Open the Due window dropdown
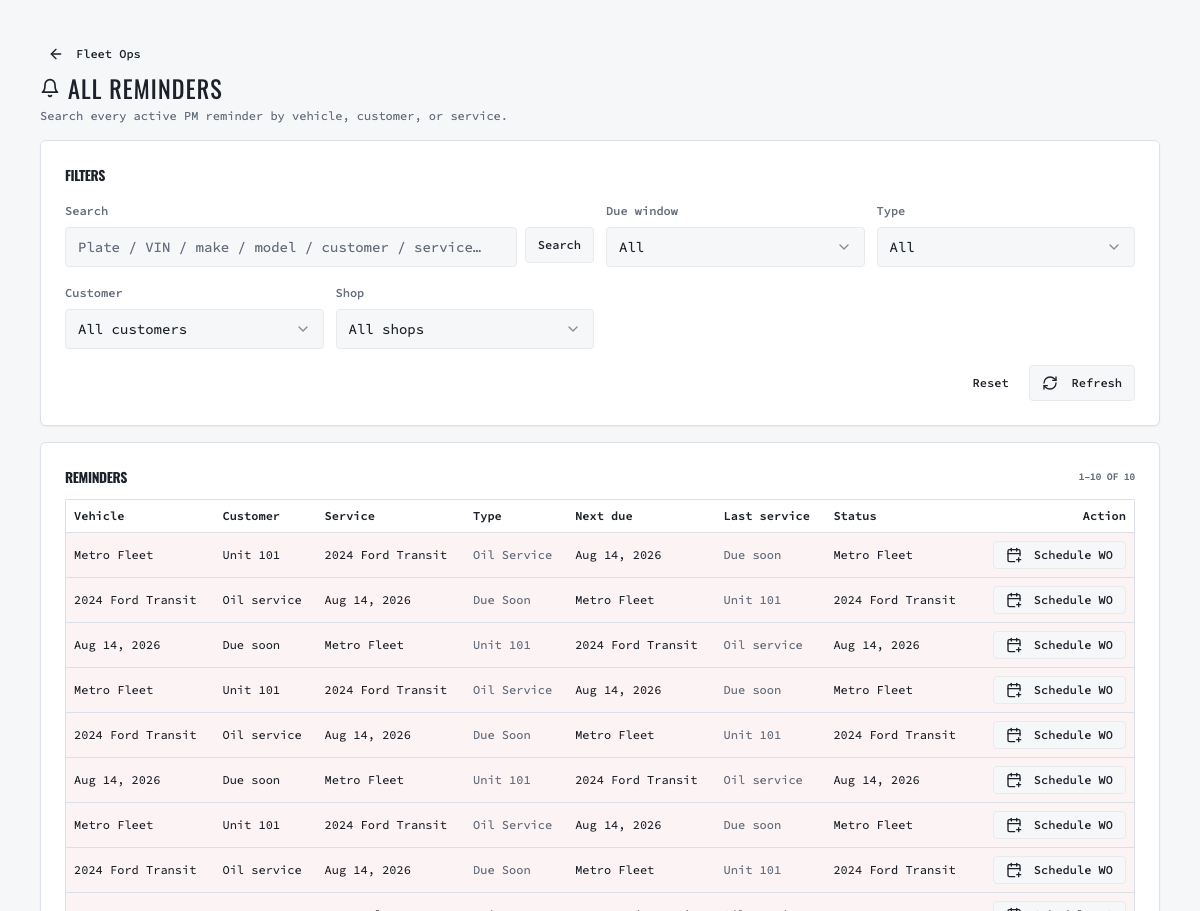The width and height of the screenshot is (1200, 911). tap(735, 247)
